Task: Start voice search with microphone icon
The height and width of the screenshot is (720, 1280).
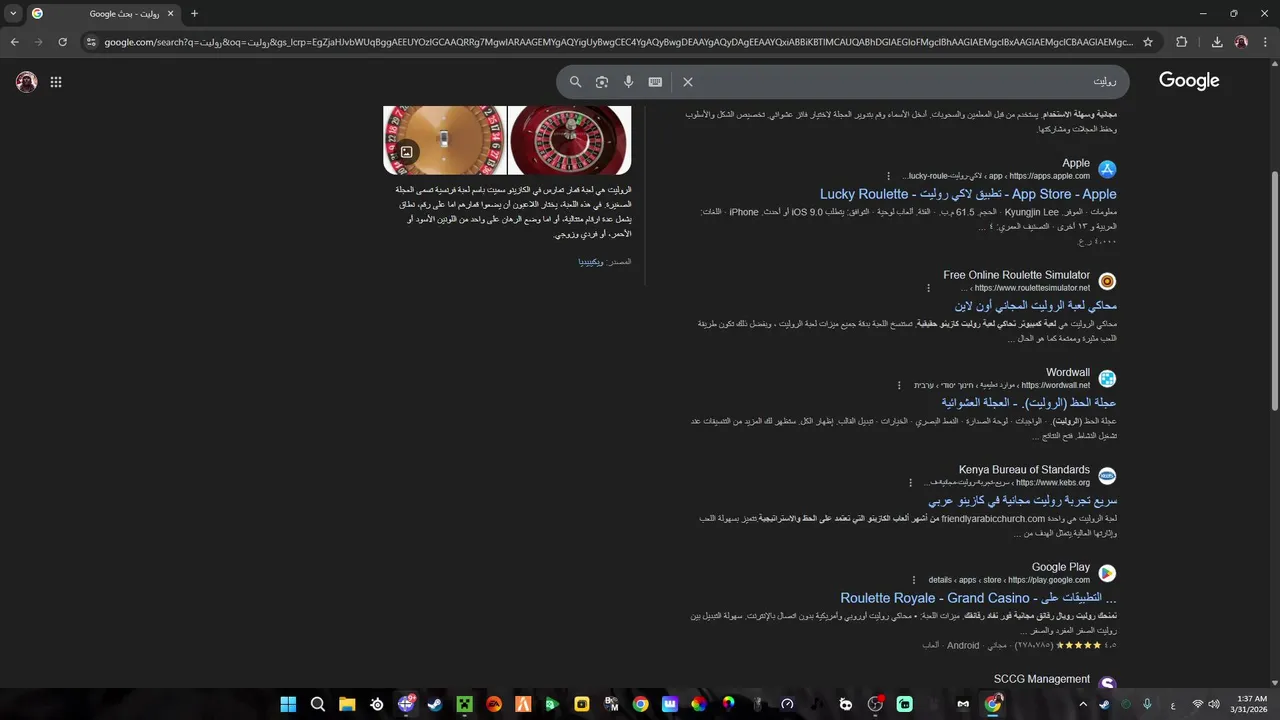Action: pyautogui.click(x=629, y=82)
